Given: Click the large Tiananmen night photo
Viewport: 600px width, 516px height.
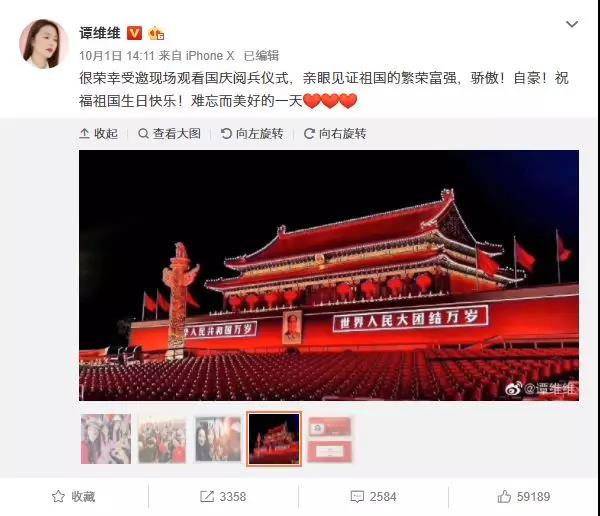Looking at the screenshot, I should tap(329, 275).
